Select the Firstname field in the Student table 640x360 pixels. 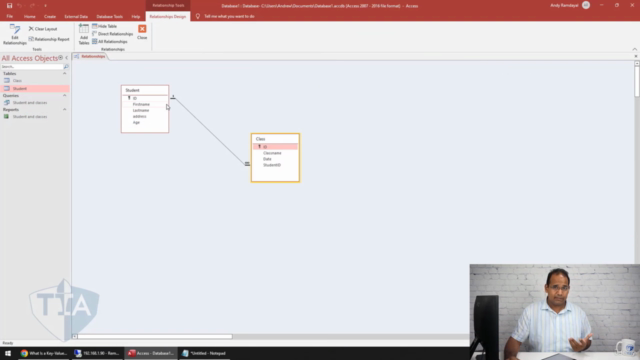145,104
